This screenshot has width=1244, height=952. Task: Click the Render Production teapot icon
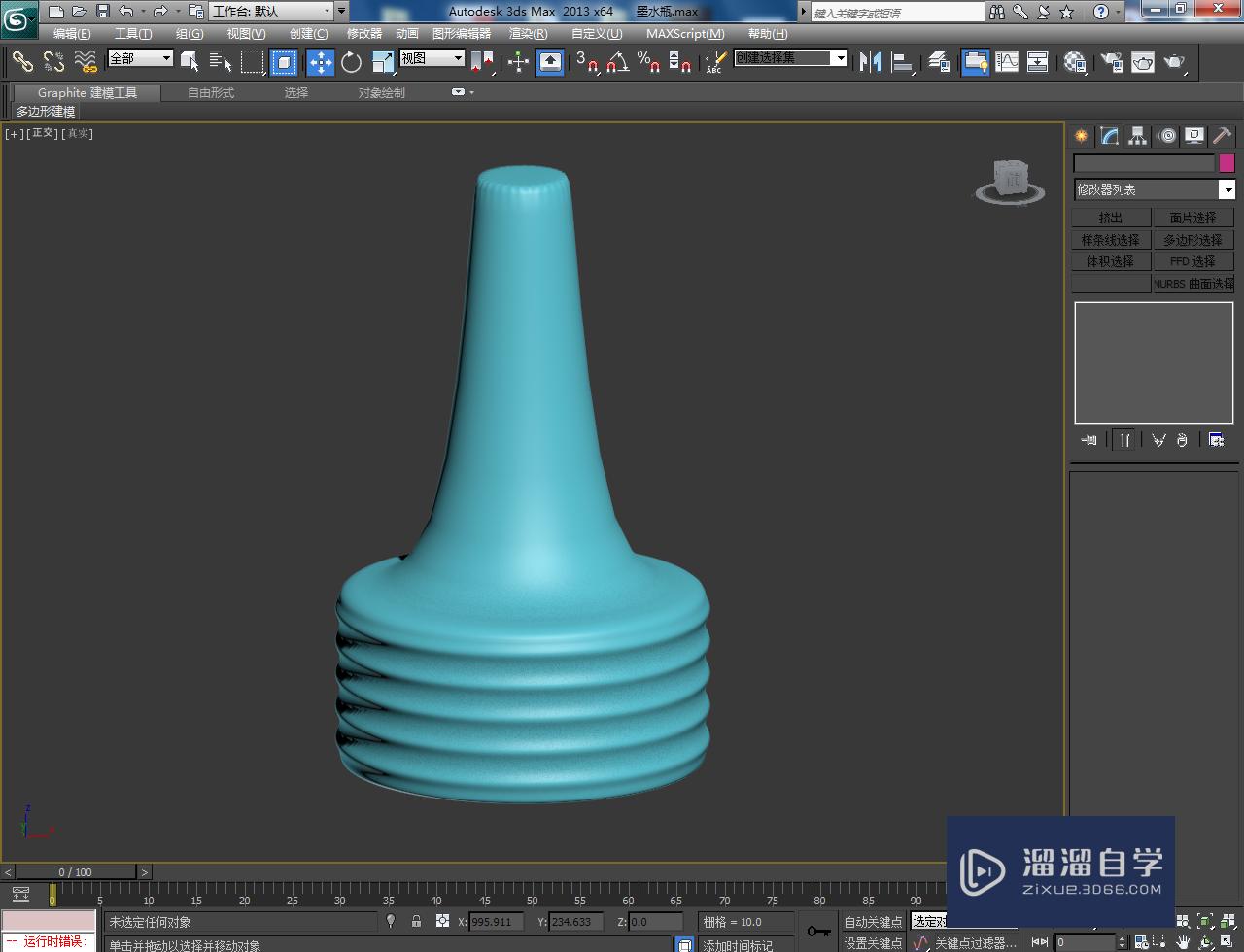point(1175,62)
